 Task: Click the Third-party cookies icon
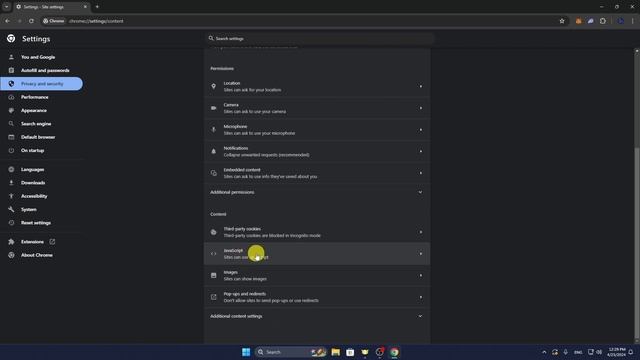click(213, 232)
